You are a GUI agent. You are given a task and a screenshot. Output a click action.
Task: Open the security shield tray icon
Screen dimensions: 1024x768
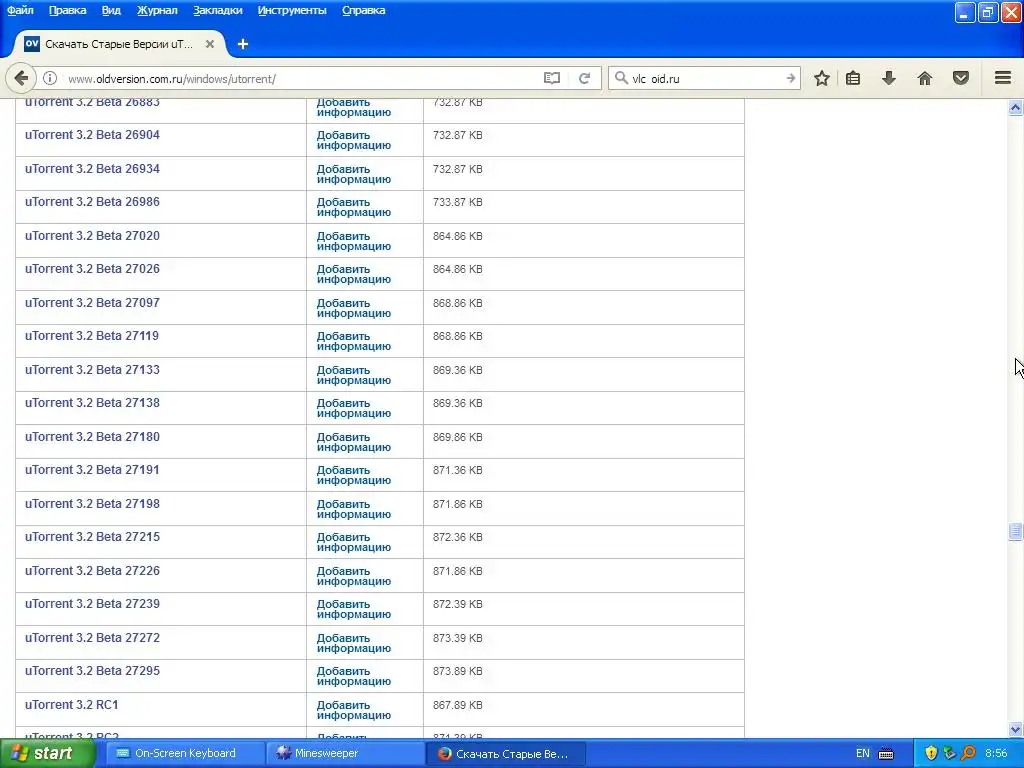point(931,753)
